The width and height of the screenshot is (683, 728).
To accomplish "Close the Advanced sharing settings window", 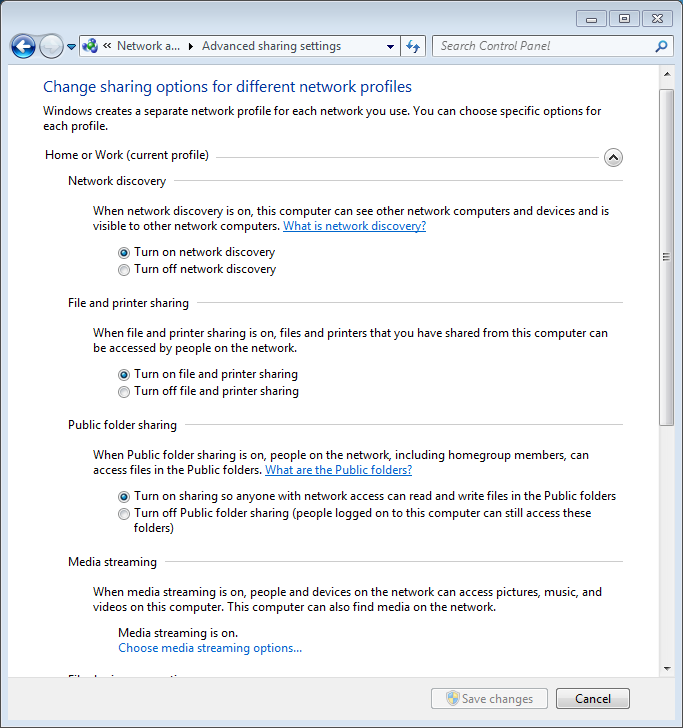I will [x=657, y=19].
